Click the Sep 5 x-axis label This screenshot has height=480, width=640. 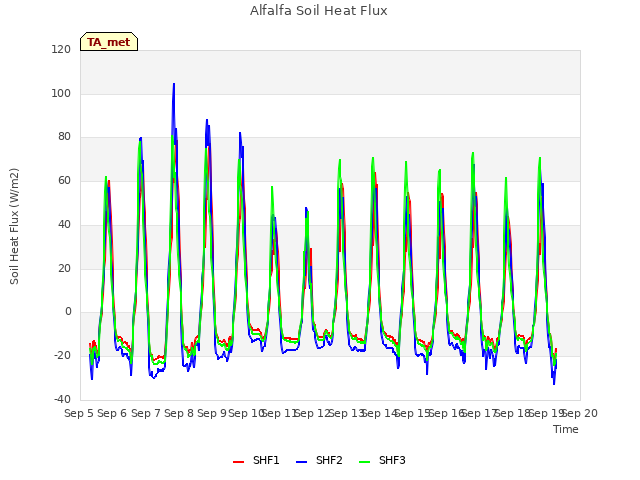79,413
